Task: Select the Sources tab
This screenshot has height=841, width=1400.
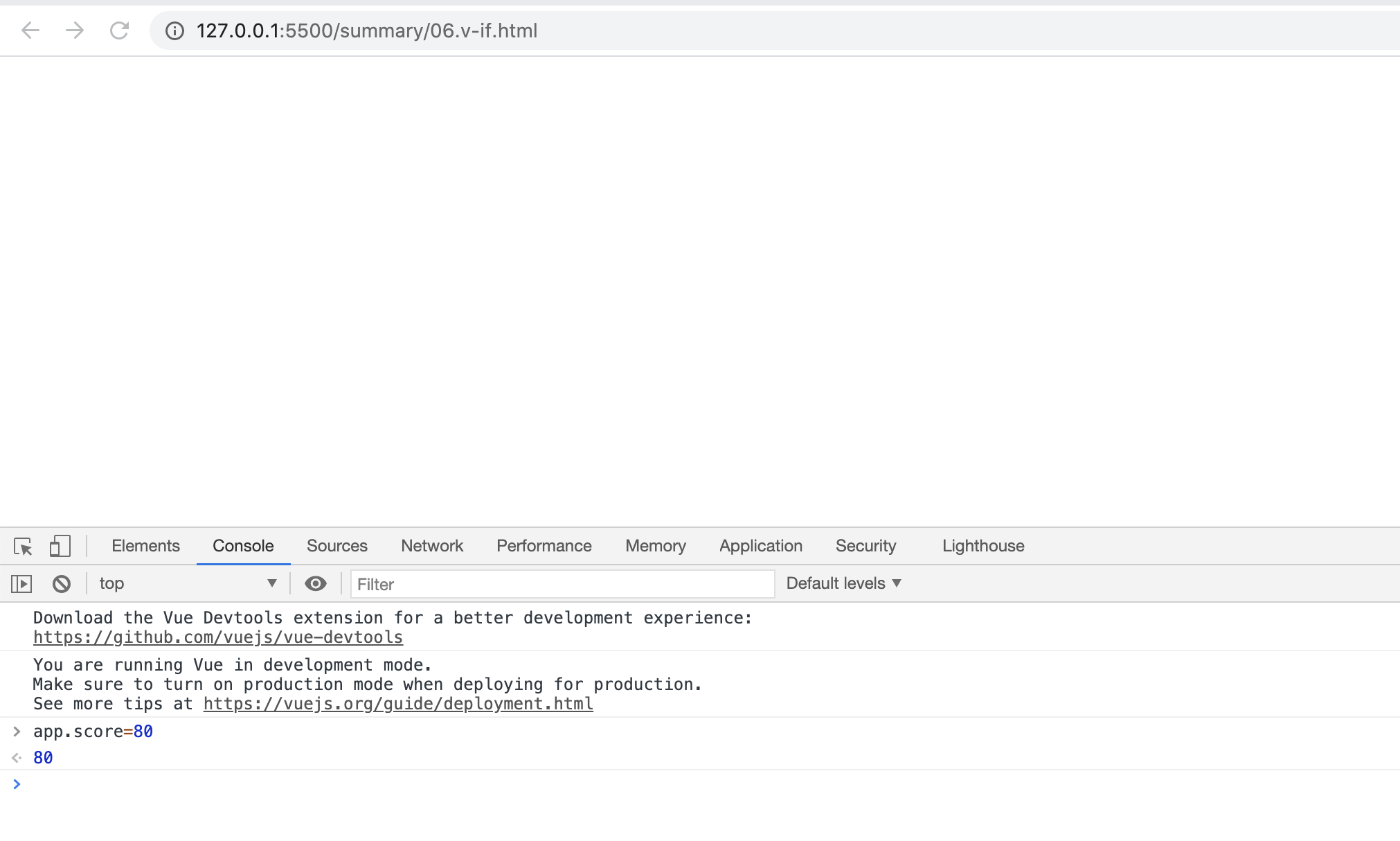Action: click(x=337, y=547)
